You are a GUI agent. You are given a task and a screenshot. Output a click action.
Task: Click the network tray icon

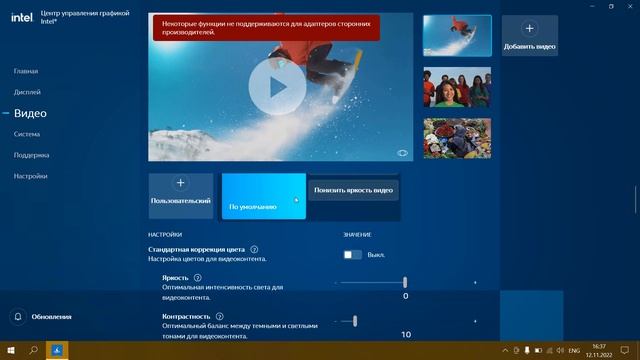point(549,350)
